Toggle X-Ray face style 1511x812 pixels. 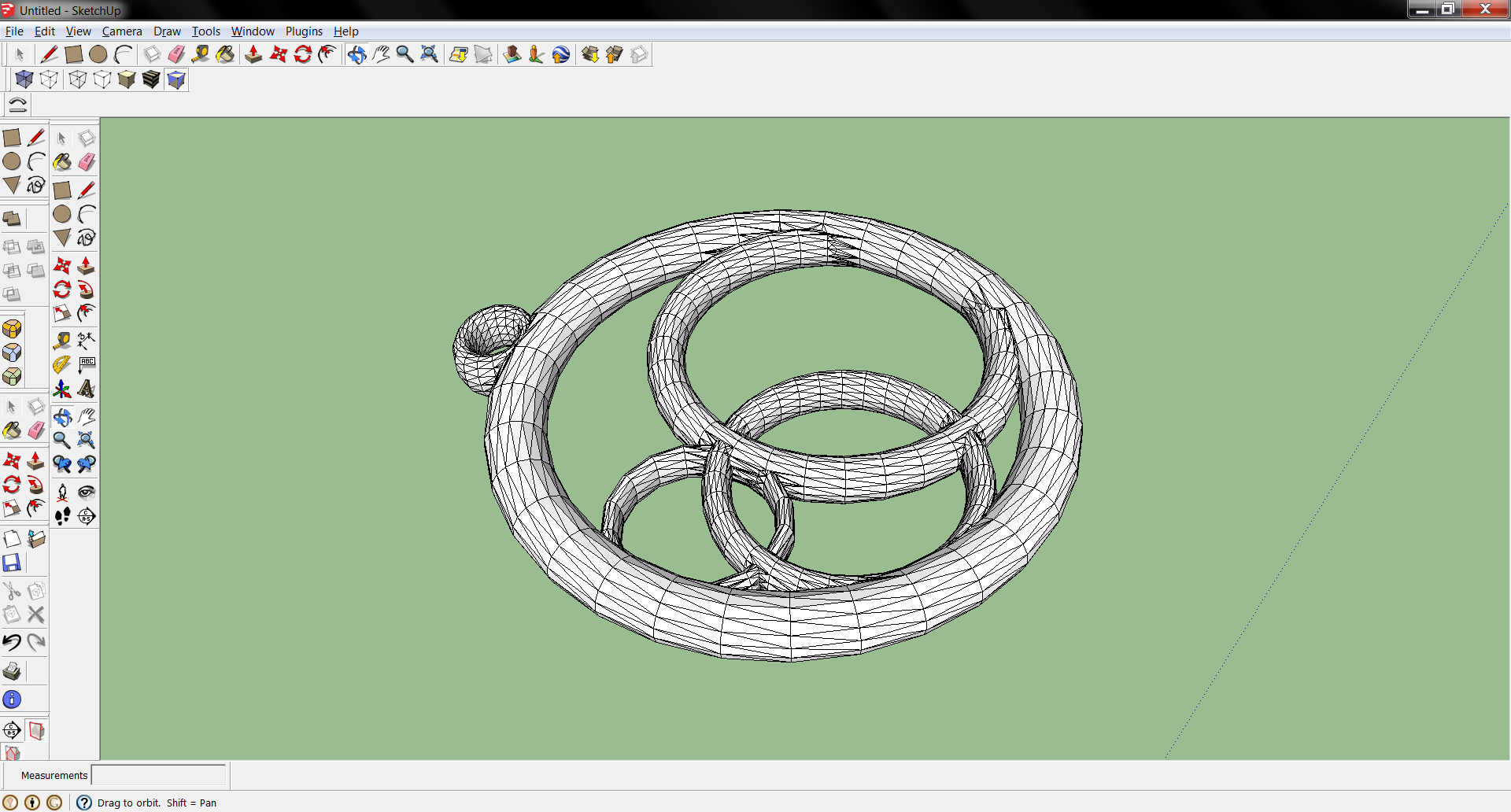click(x=24, y=79)
